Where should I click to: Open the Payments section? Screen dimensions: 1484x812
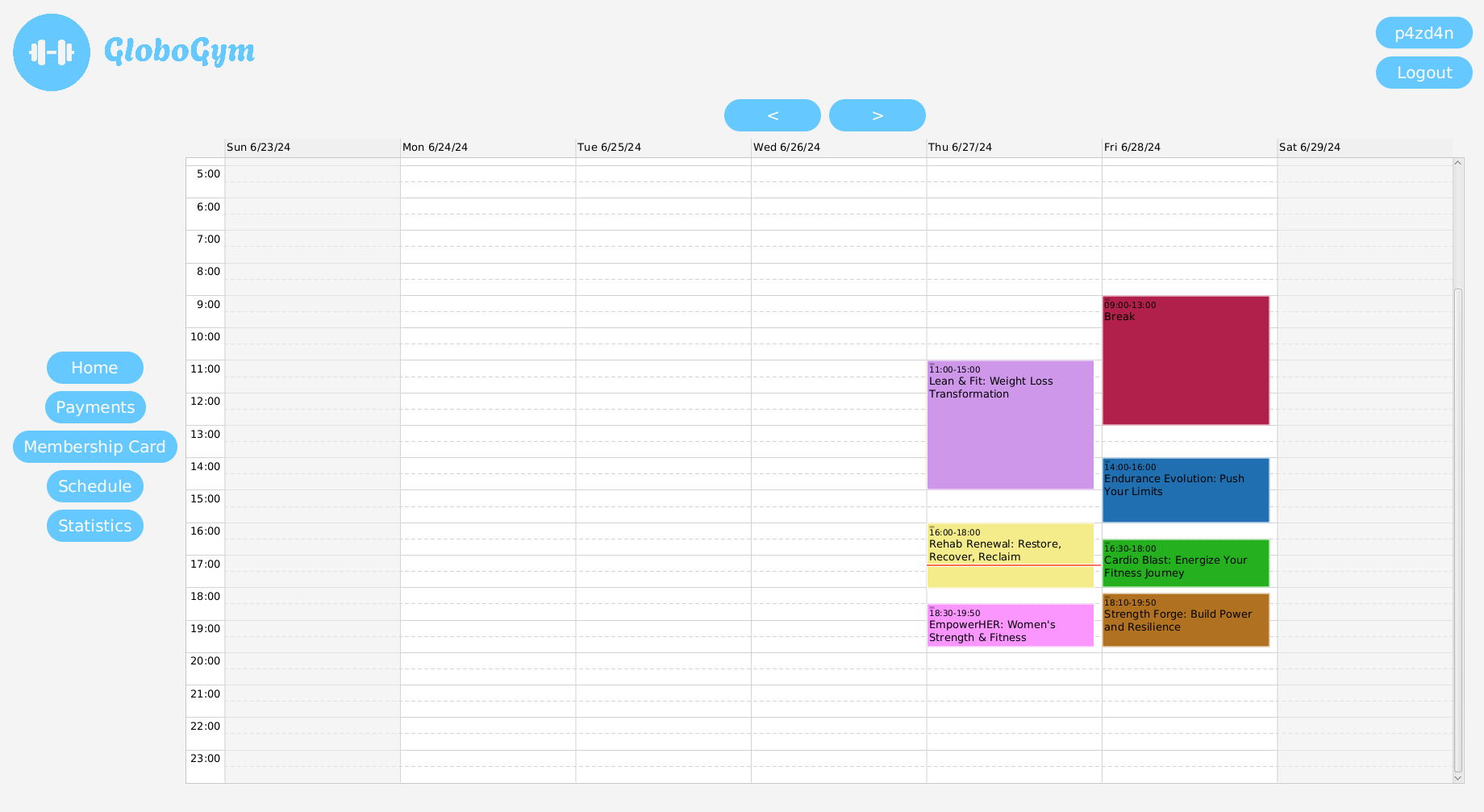pyautogui.click(x=95, y=407)
